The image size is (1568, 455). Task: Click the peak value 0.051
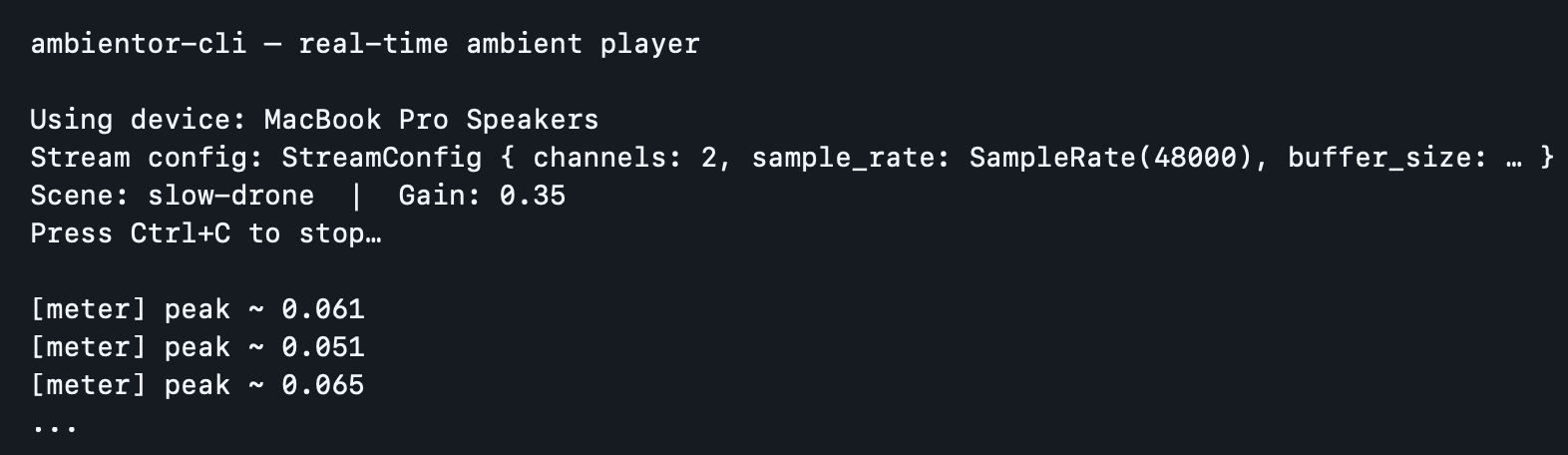[323, 347]
